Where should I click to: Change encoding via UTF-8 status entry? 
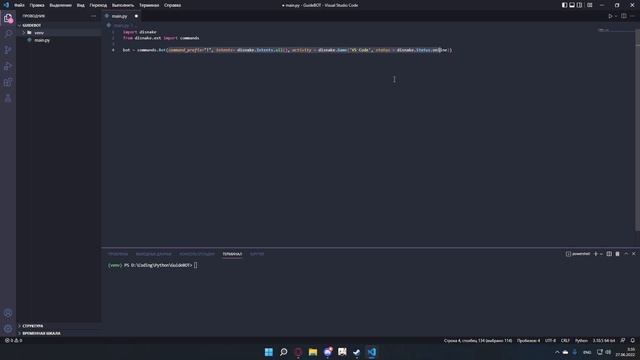(550, 340)
